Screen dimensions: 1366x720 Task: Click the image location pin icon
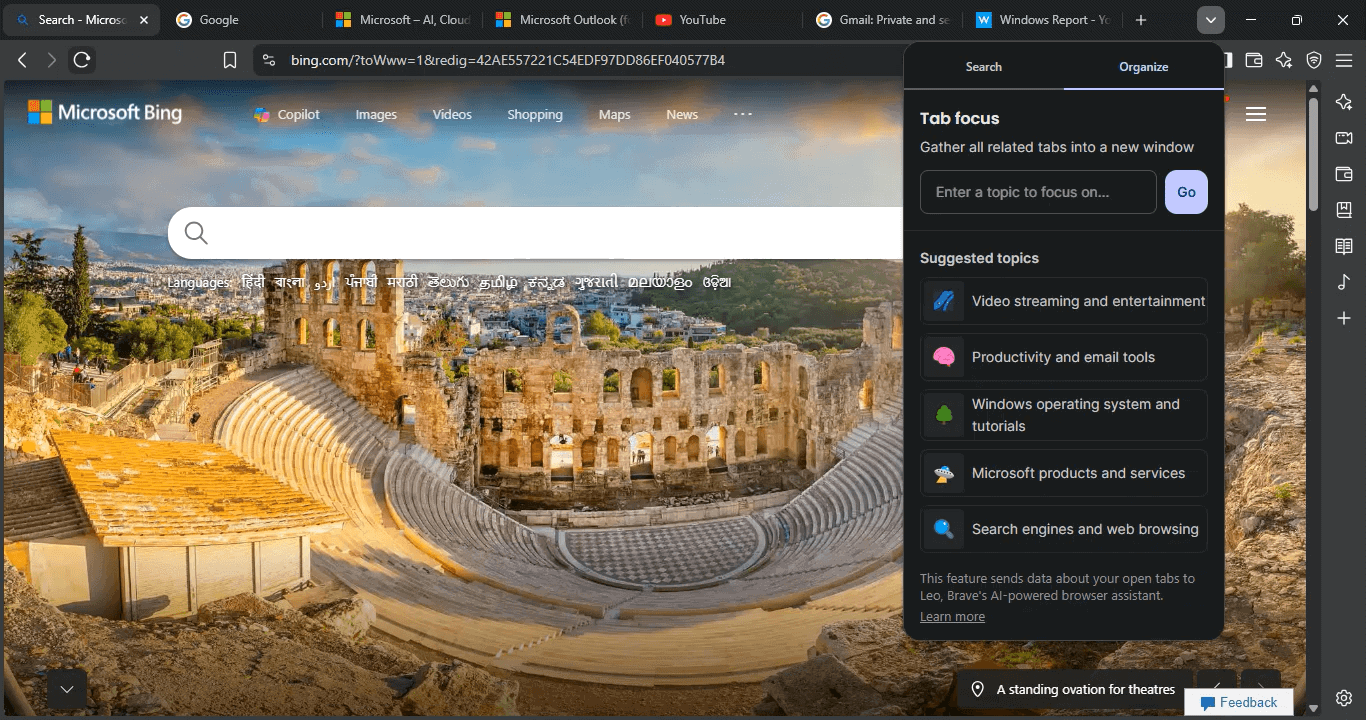tap(978, 689)
